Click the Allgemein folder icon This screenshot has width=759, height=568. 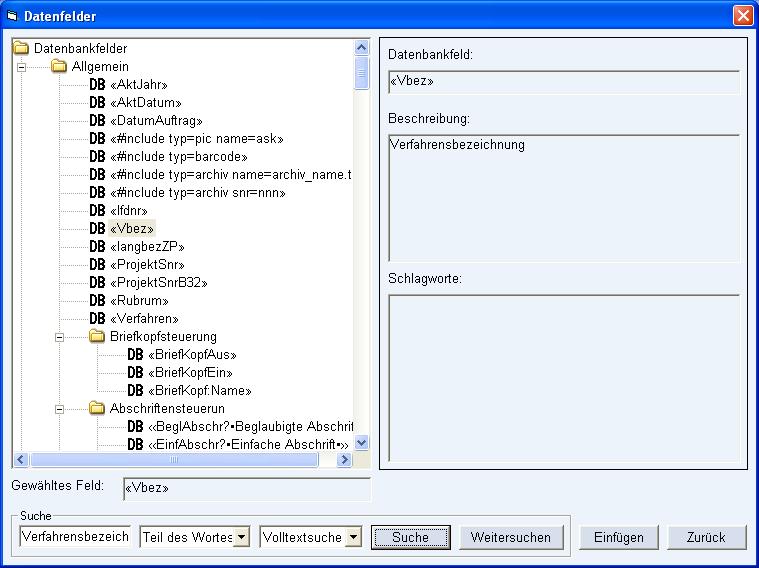tap(59, 66)
